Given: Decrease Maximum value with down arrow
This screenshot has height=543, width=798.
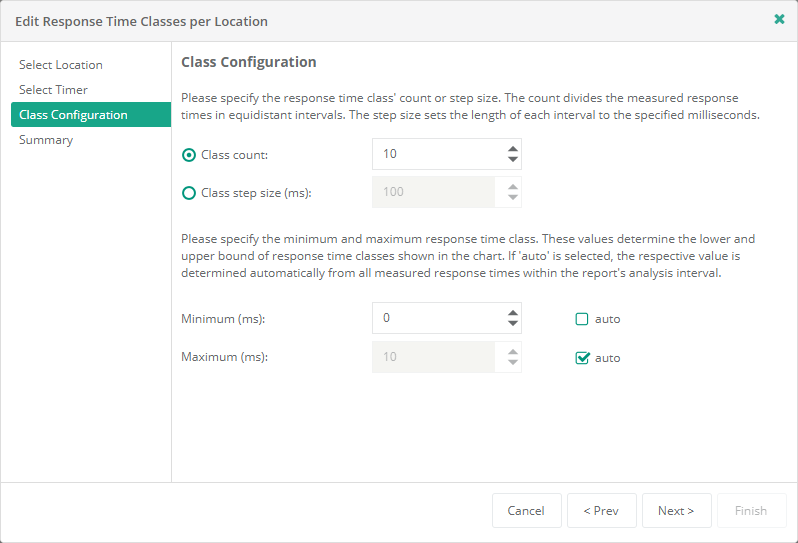Looking at the screenshot, I should click(512, 362).
